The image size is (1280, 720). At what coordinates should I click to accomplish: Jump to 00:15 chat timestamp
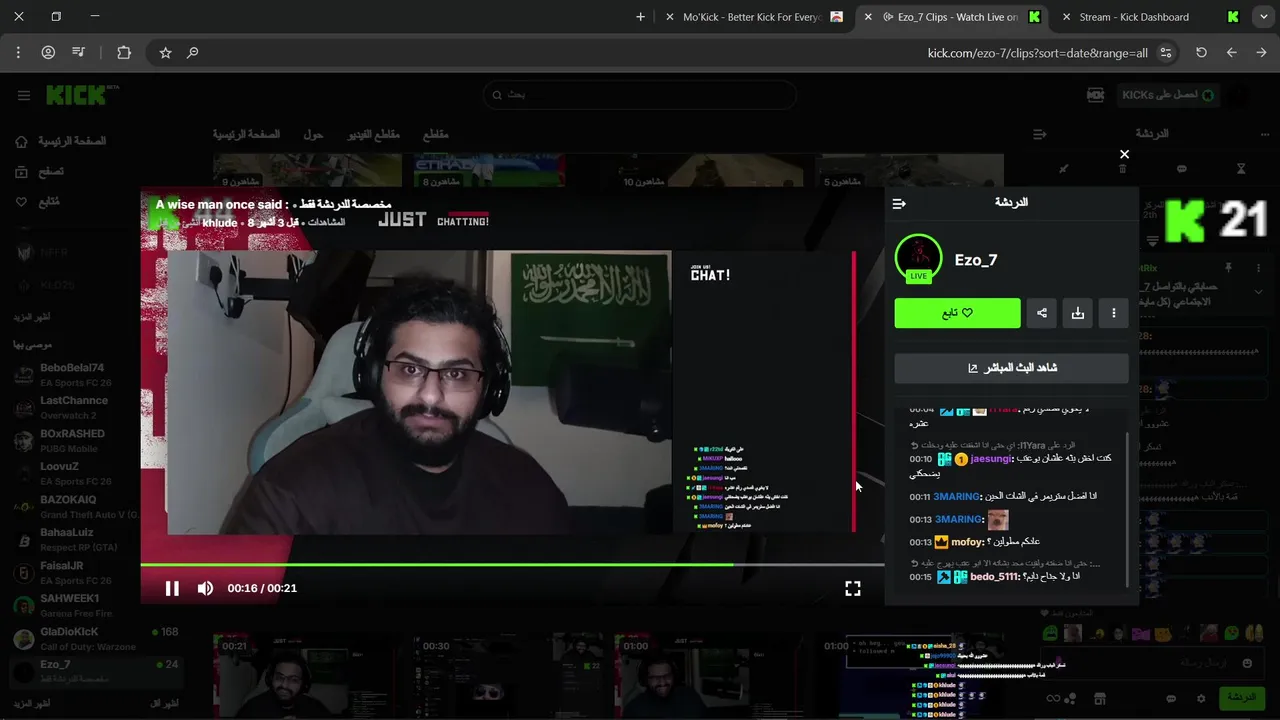(920, 577)
